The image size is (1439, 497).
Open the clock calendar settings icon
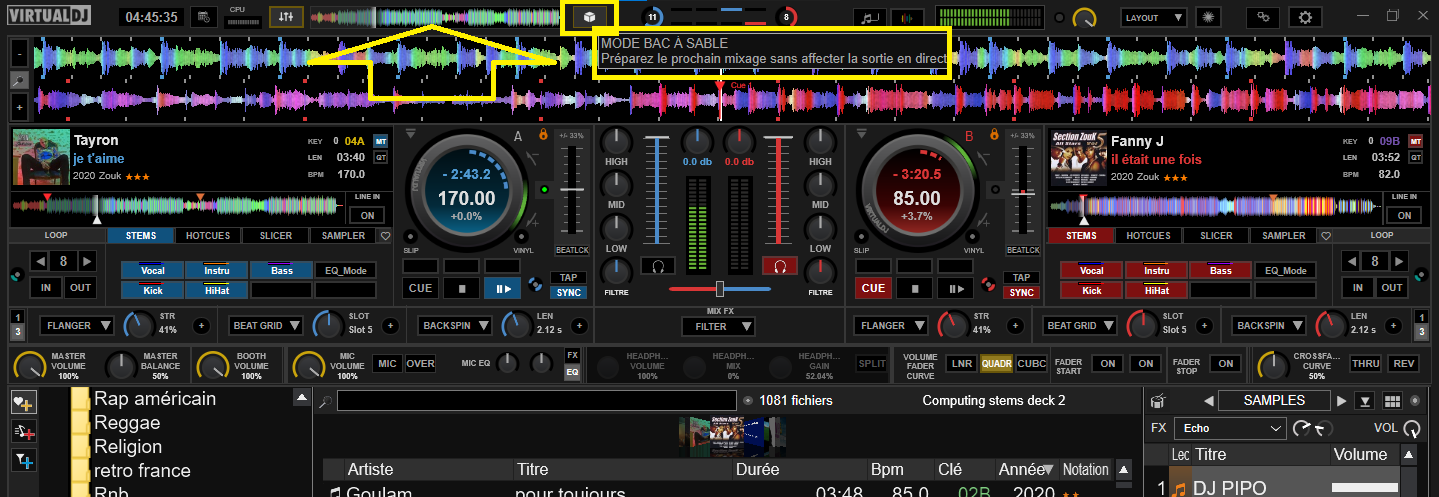point(204,17)
